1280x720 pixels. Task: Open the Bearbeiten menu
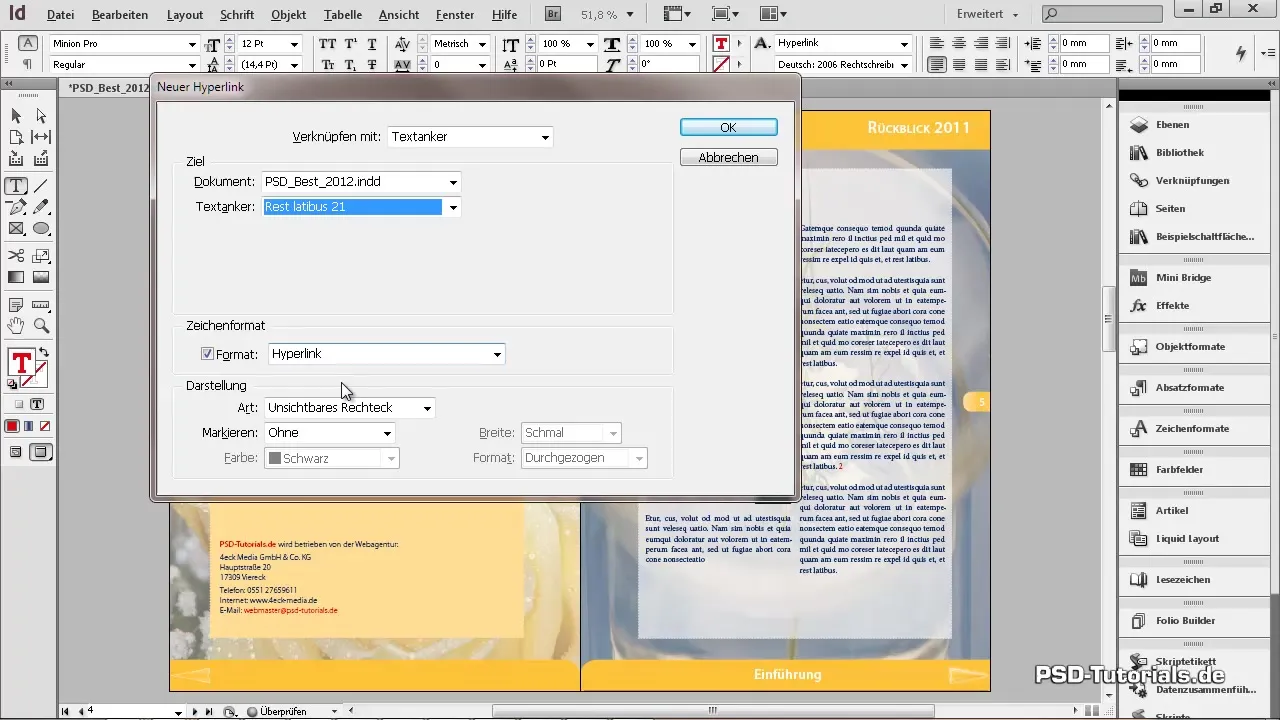click(x=120, y=15)
